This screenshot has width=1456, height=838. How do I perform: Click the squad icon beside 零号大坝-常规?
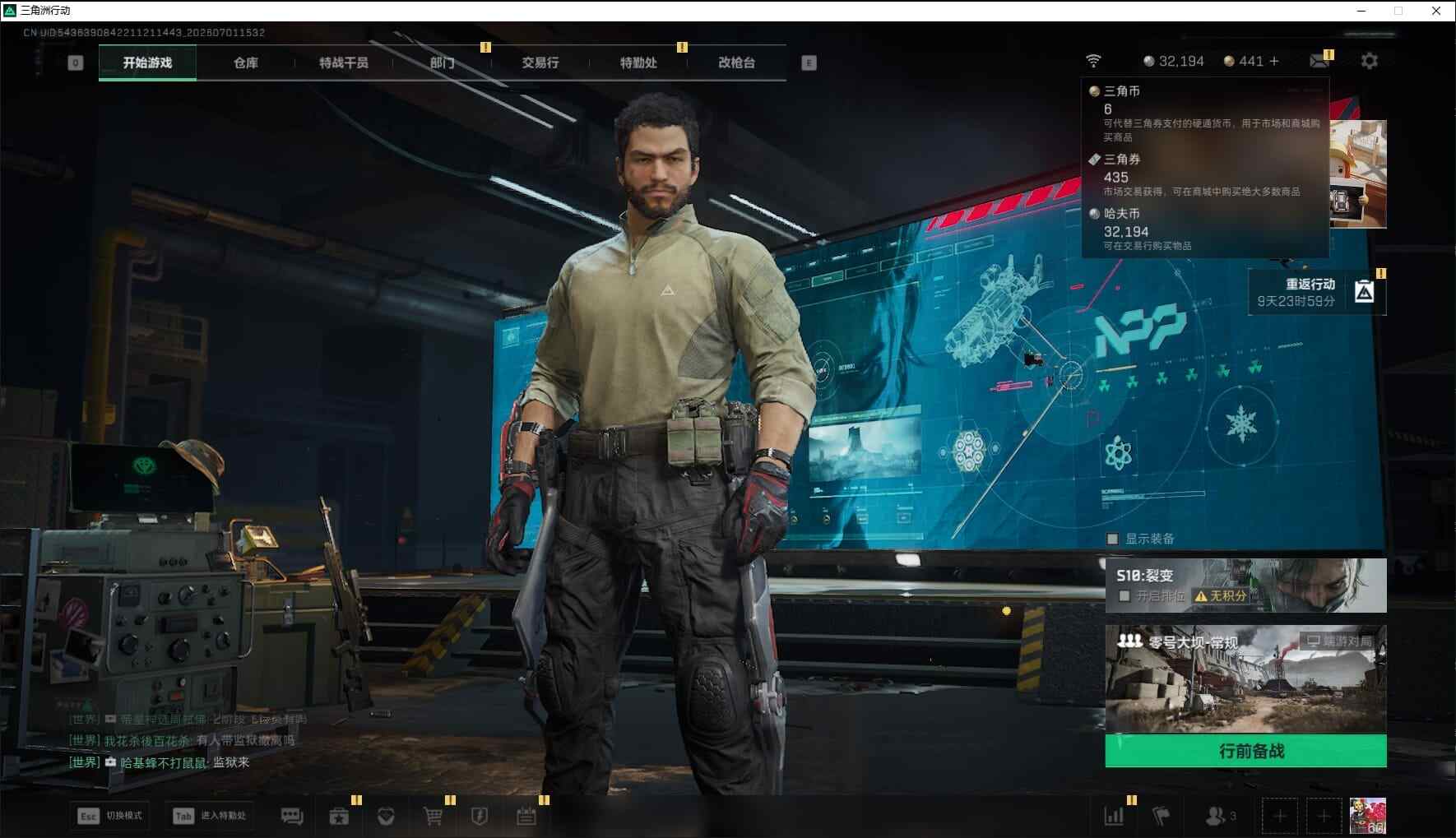point(1129,640)
